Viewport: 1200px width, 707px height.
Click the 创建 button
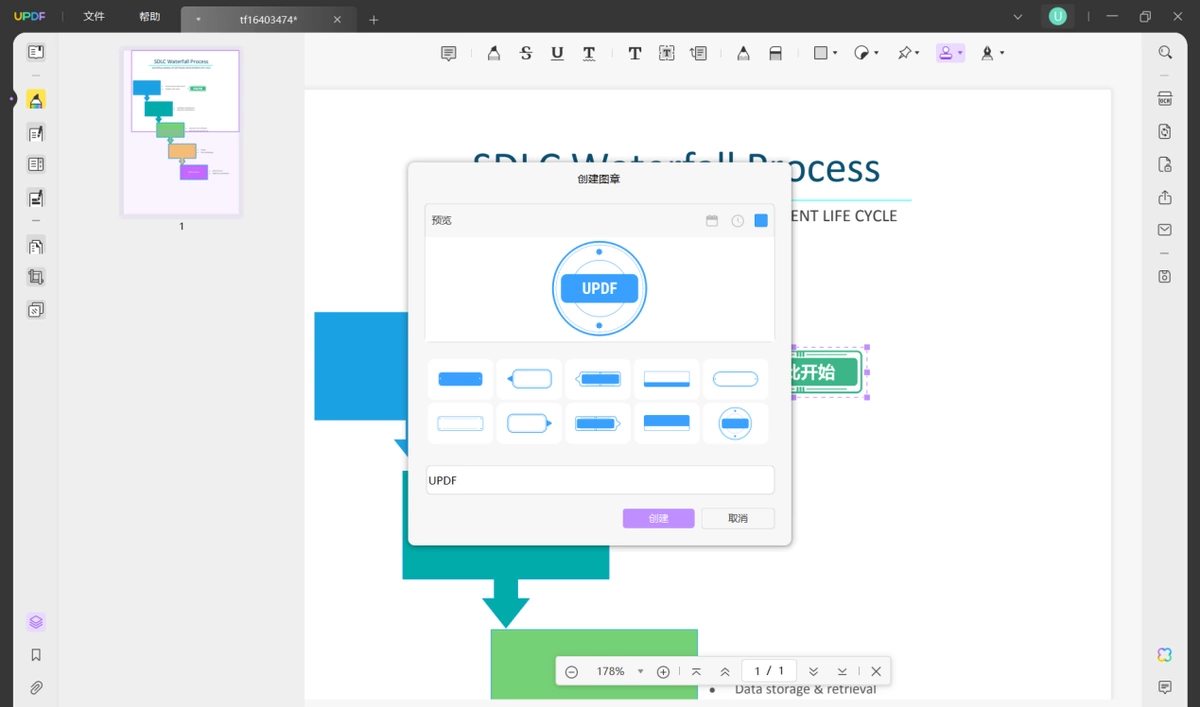(658, 518)
